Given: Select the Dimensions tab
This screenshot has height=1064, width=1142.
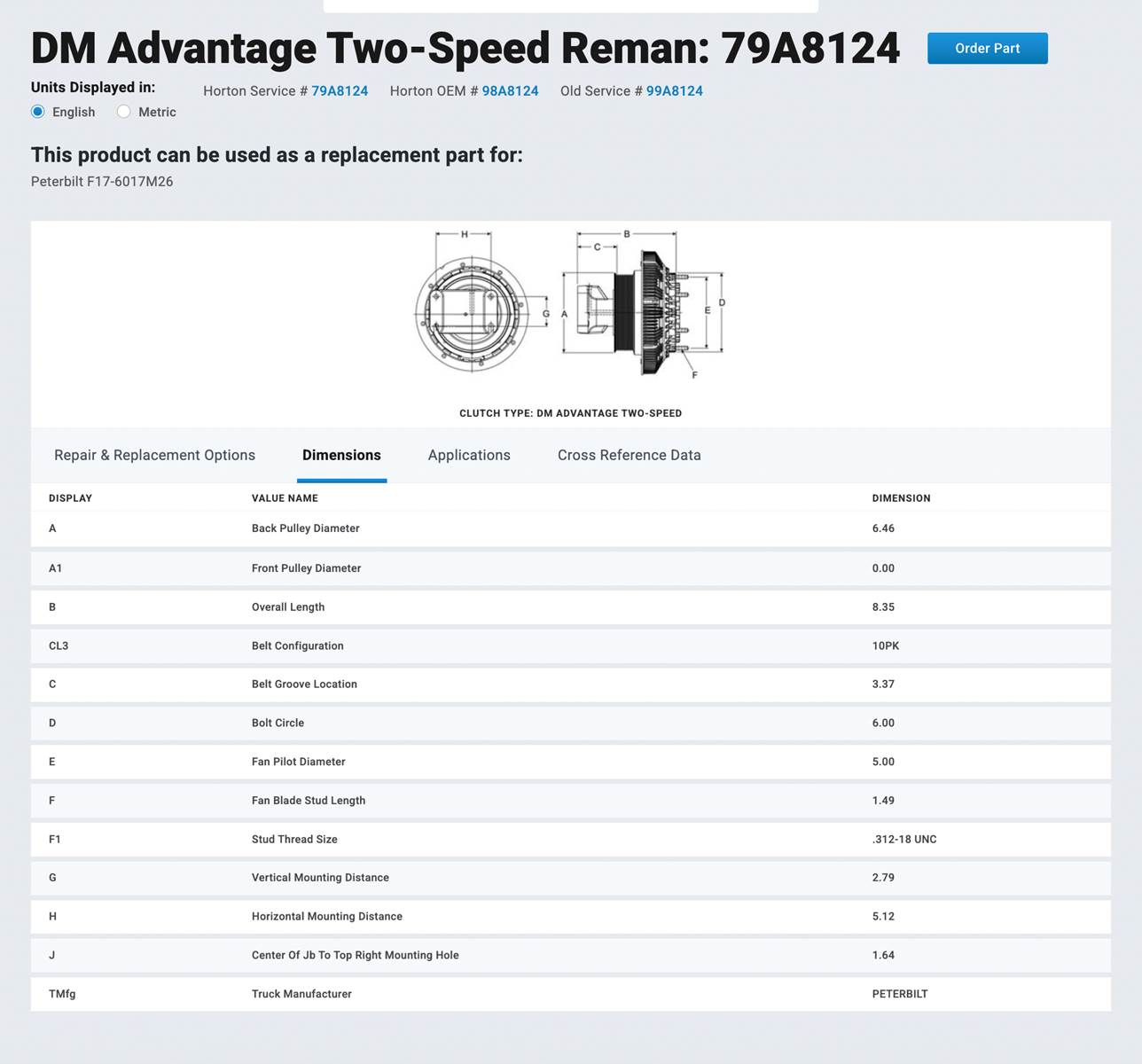Looking at the screenshot, I should pos(341,455).
